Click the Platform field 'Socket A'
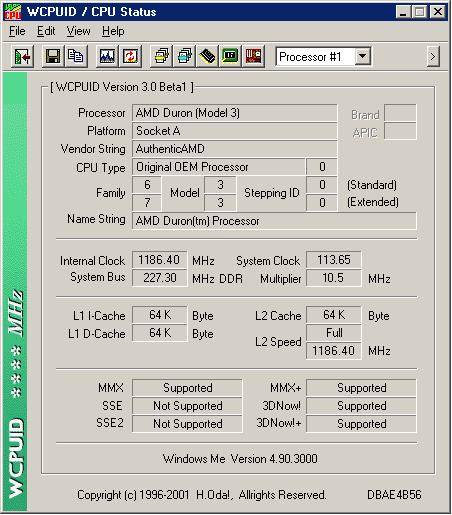The width and height of the screenshot is (452, 515). 234,131
